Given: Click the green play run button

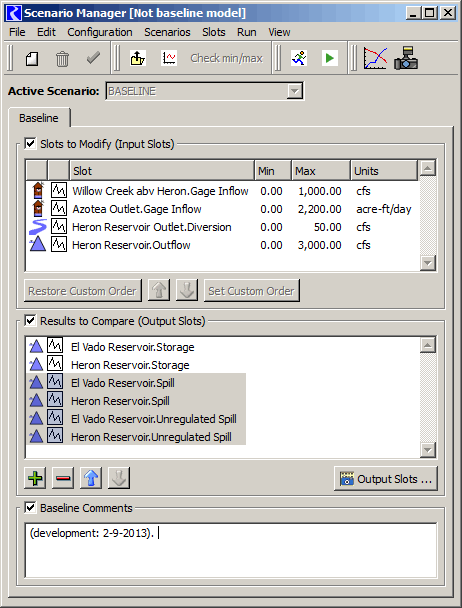Looking at the screenshot, I should point(330,59).
